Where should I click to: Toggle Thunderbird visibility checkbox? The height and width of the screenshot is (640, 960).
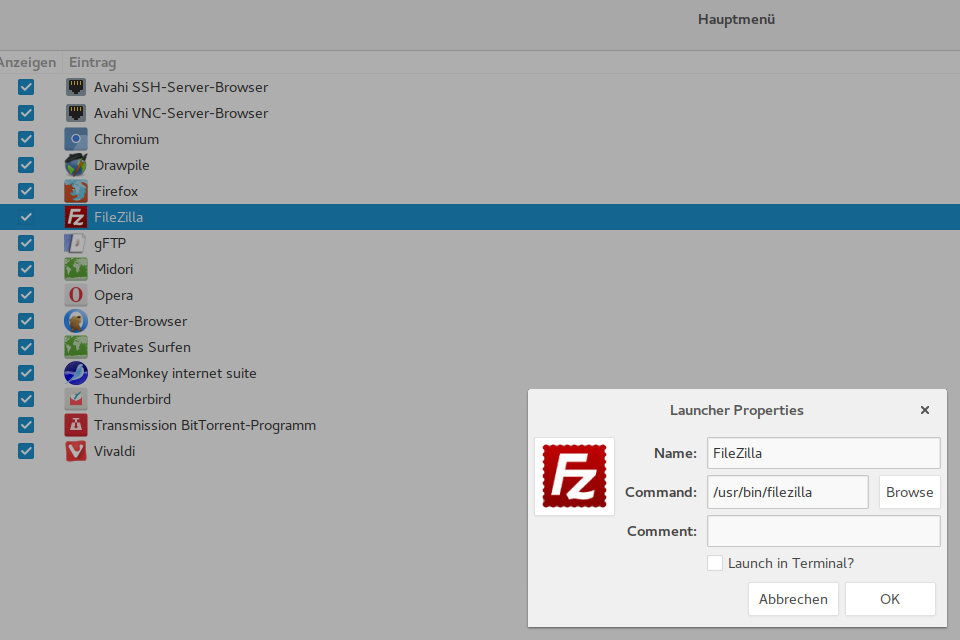pos(26,399)
